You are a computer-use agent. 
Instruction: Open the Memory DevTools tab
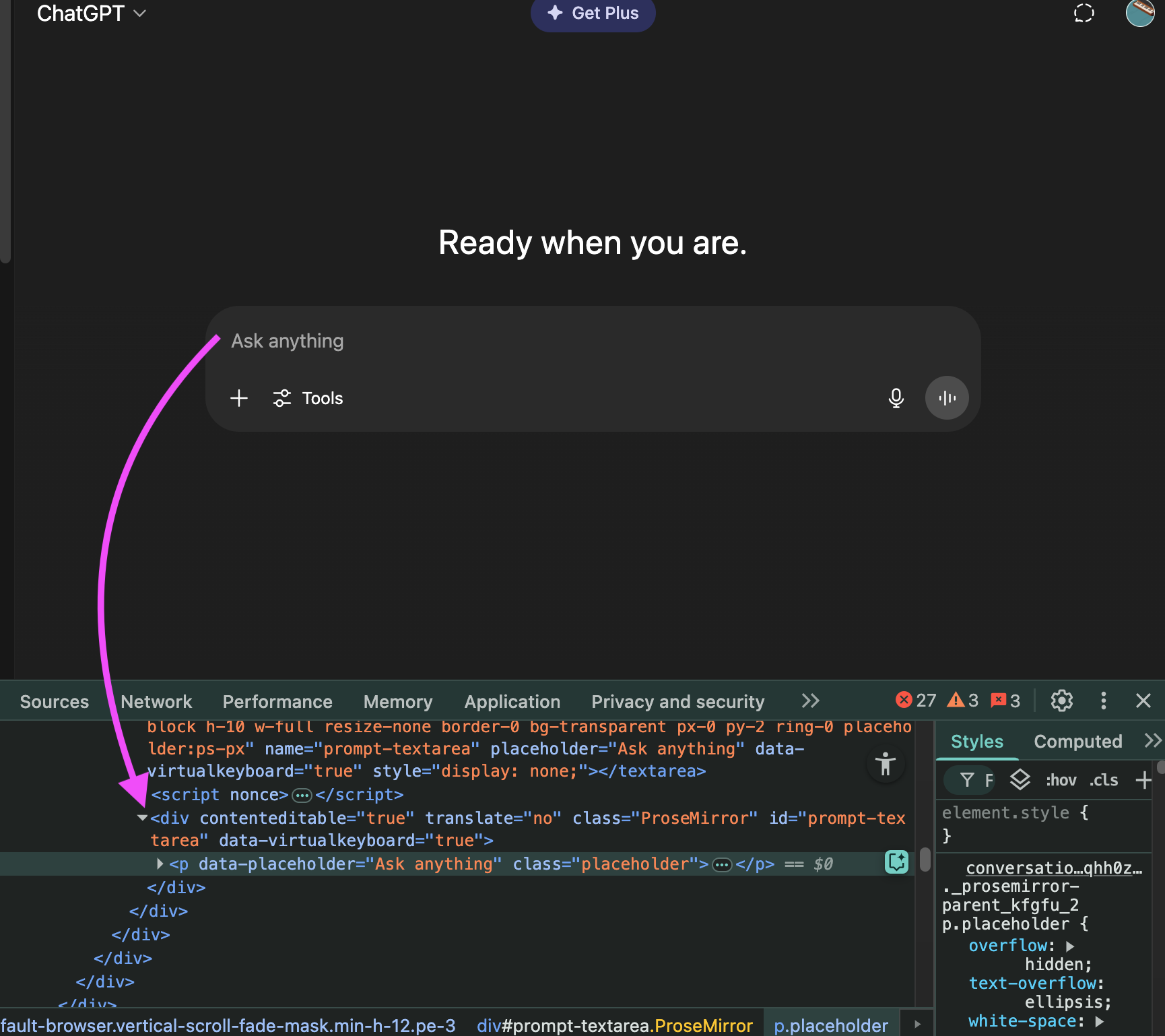point(398,702)
